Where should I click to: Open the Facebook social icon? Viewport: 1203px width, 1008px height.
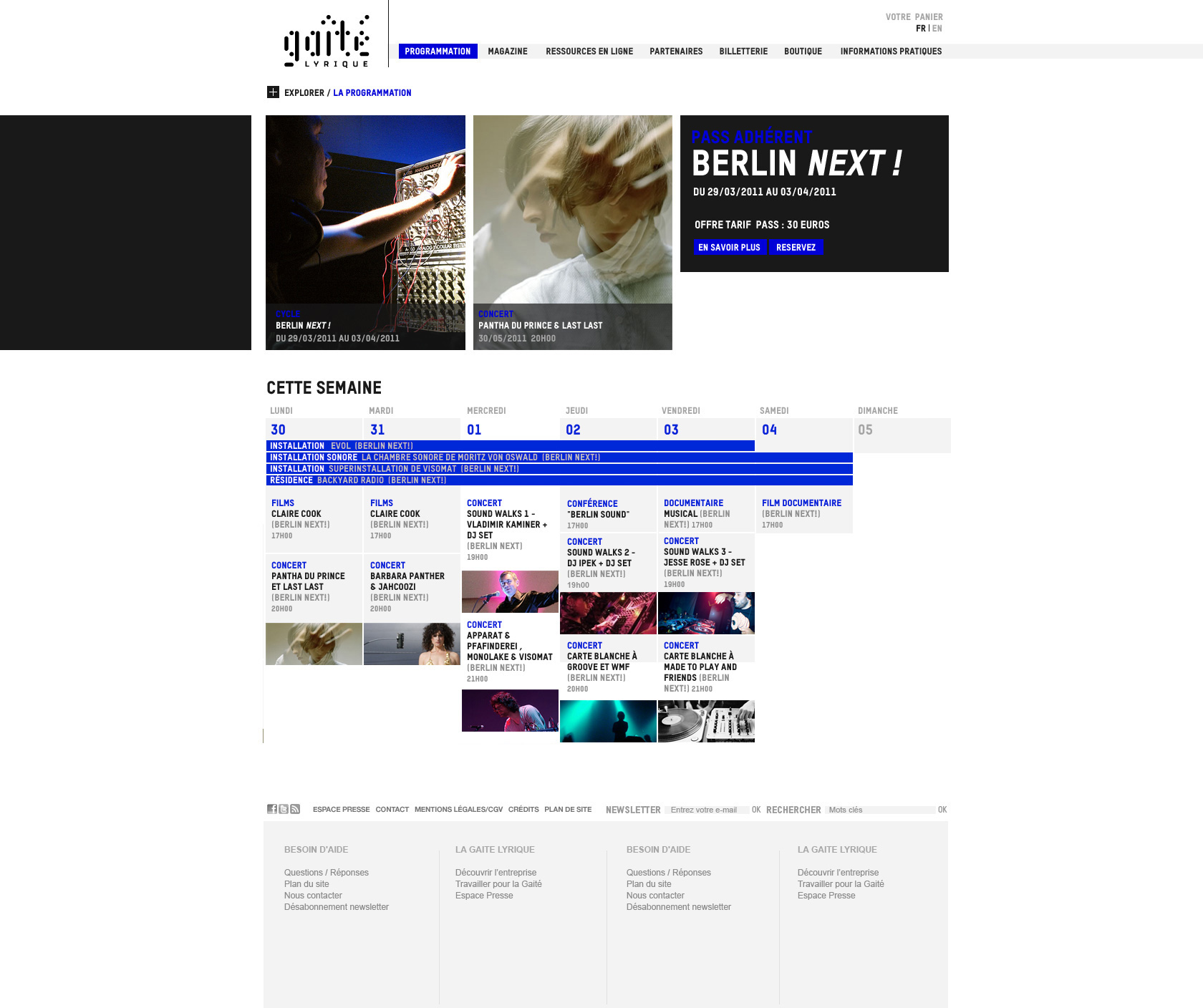272,809
